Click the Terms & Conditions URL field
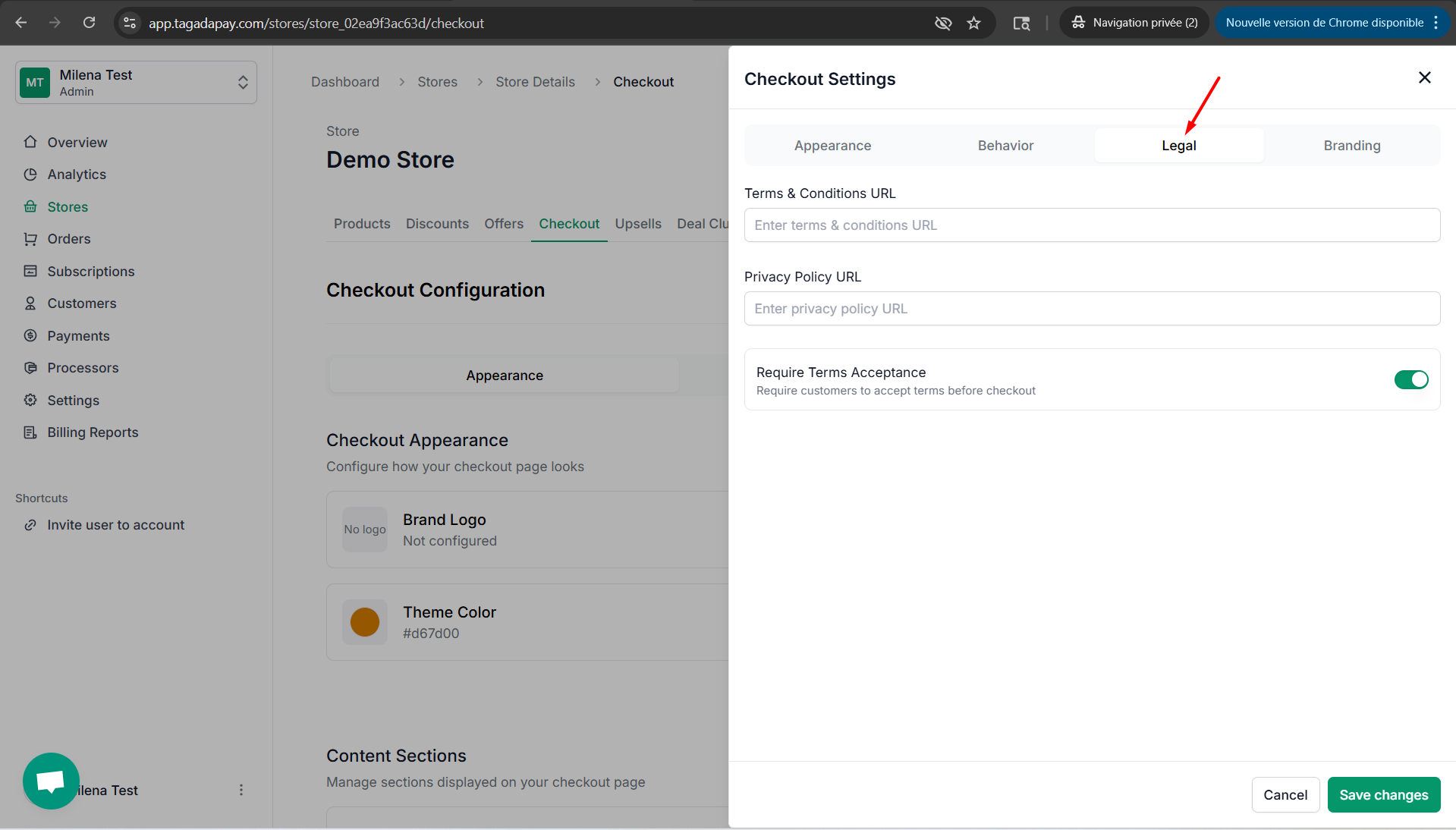 1092,225
